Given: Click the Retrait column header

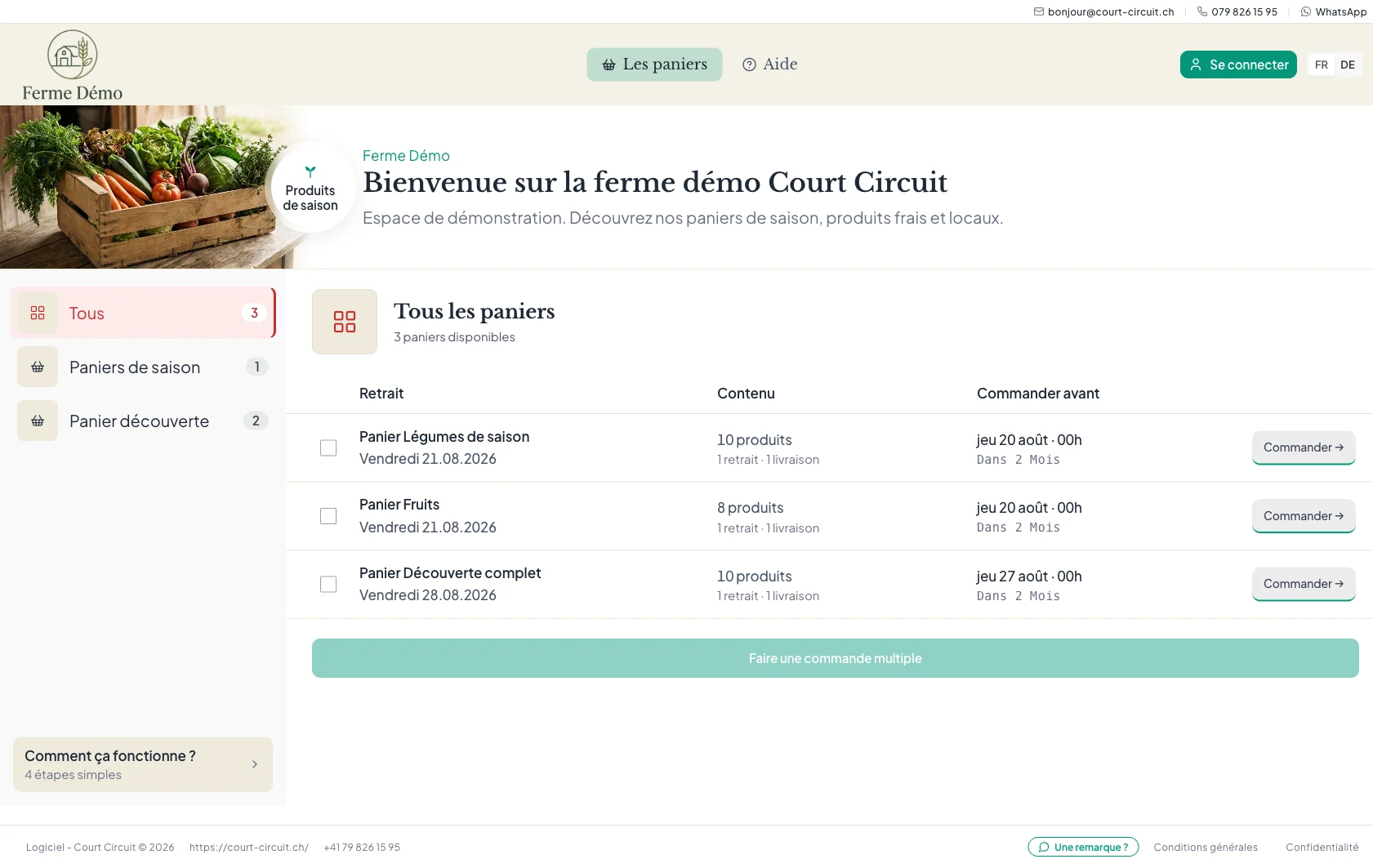Looking at the screenshot, I should [x=381, y=394].
